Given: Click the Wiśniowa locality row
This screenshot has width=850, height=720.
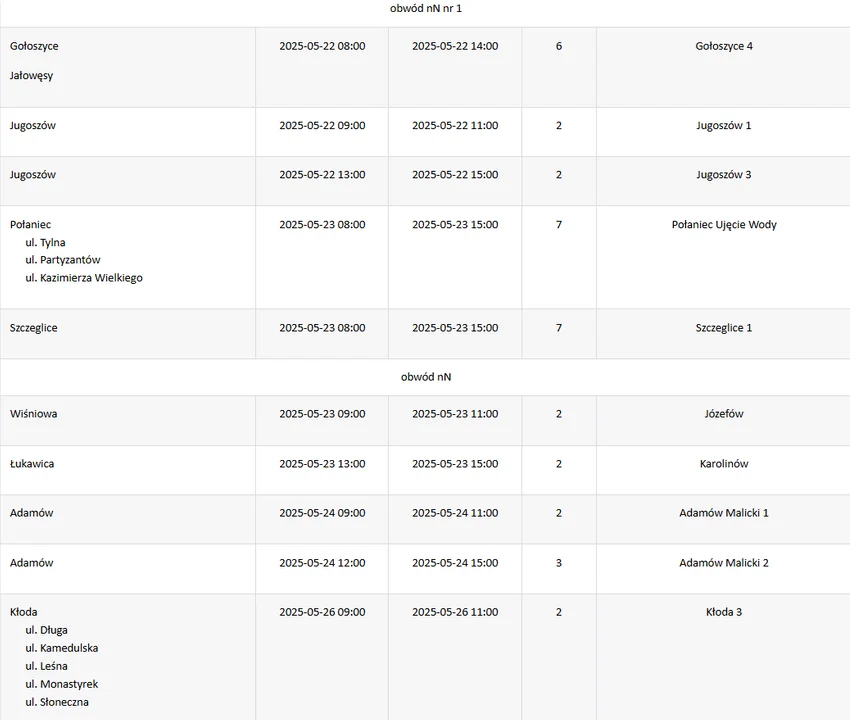Looking at the screenshot, I should pyautogui.click(x=34, y=414).
